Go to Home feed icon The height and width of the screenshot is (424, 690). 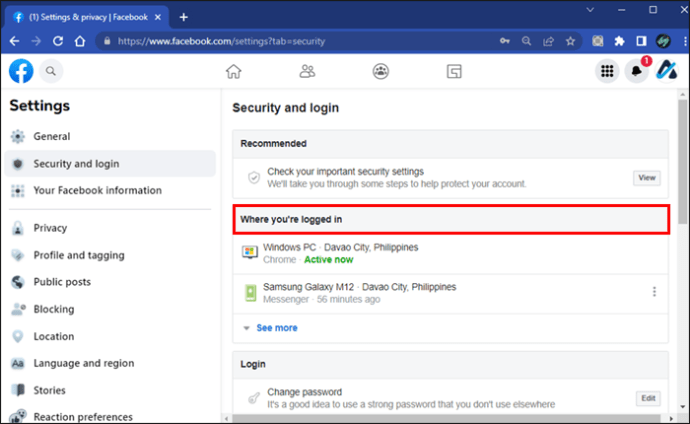tap(234, 71)
